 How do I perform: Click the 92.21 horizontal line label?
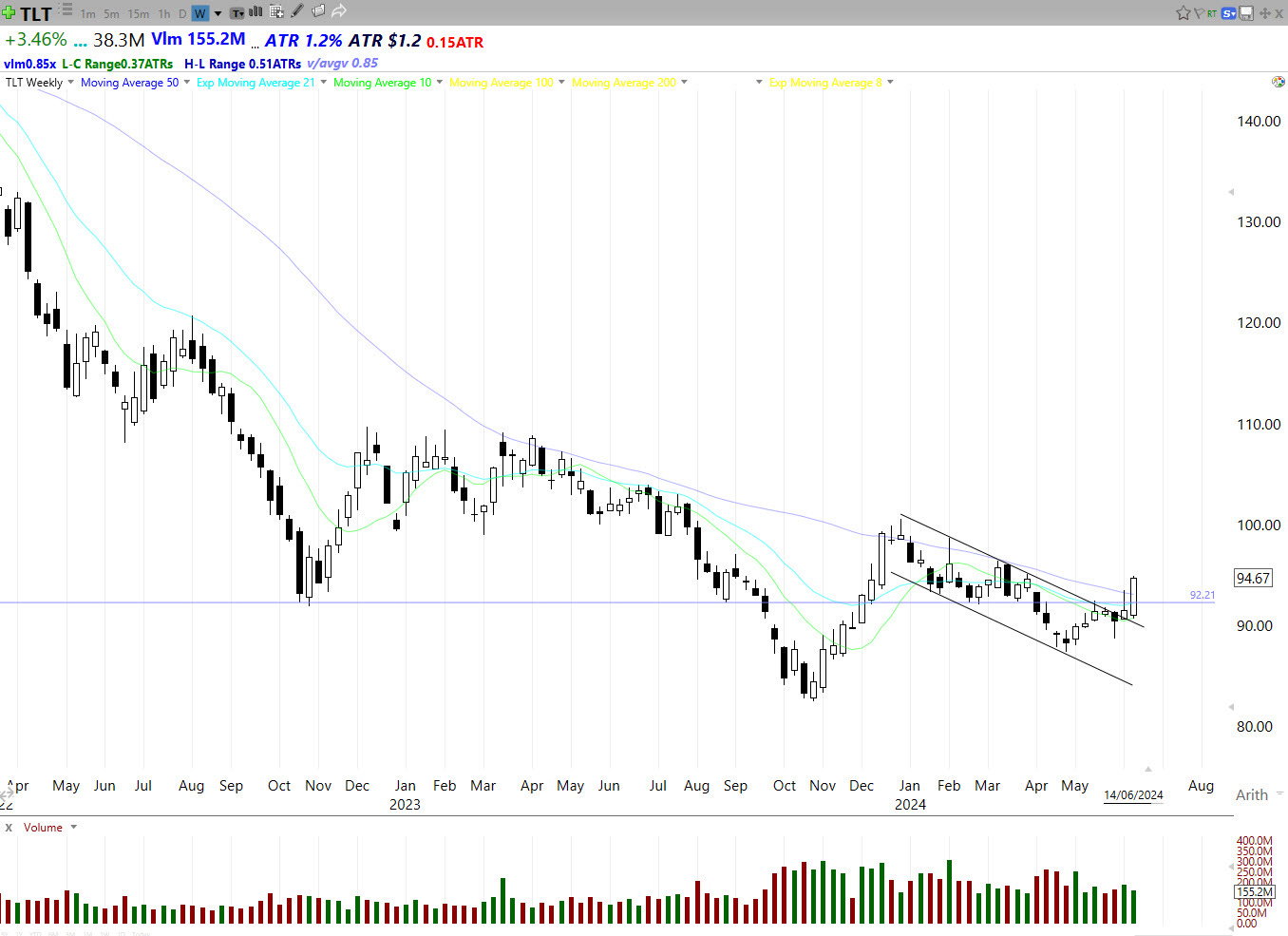coord(1203,595)
